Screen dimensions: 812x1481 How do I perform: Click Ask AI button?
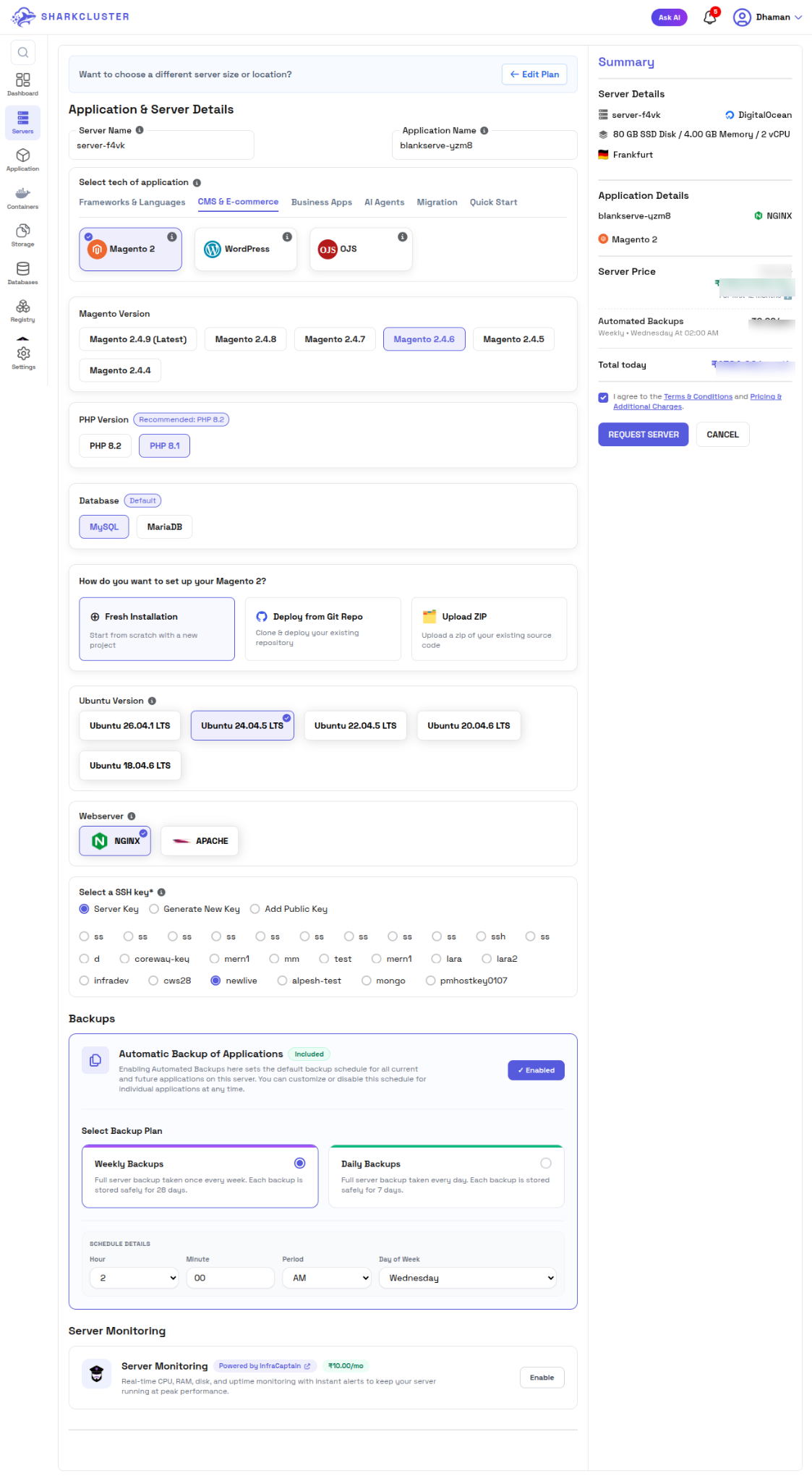(670, 17)
